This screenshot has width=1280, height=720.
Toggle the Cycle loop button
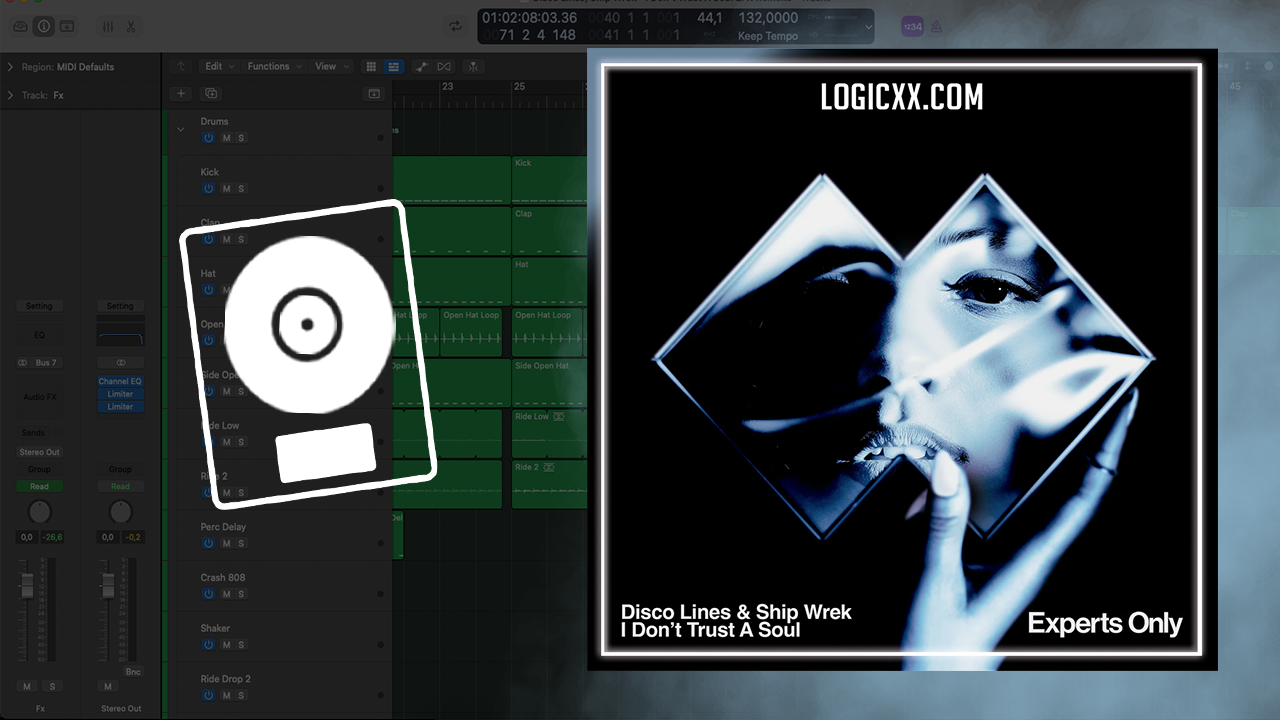point(456,26)
